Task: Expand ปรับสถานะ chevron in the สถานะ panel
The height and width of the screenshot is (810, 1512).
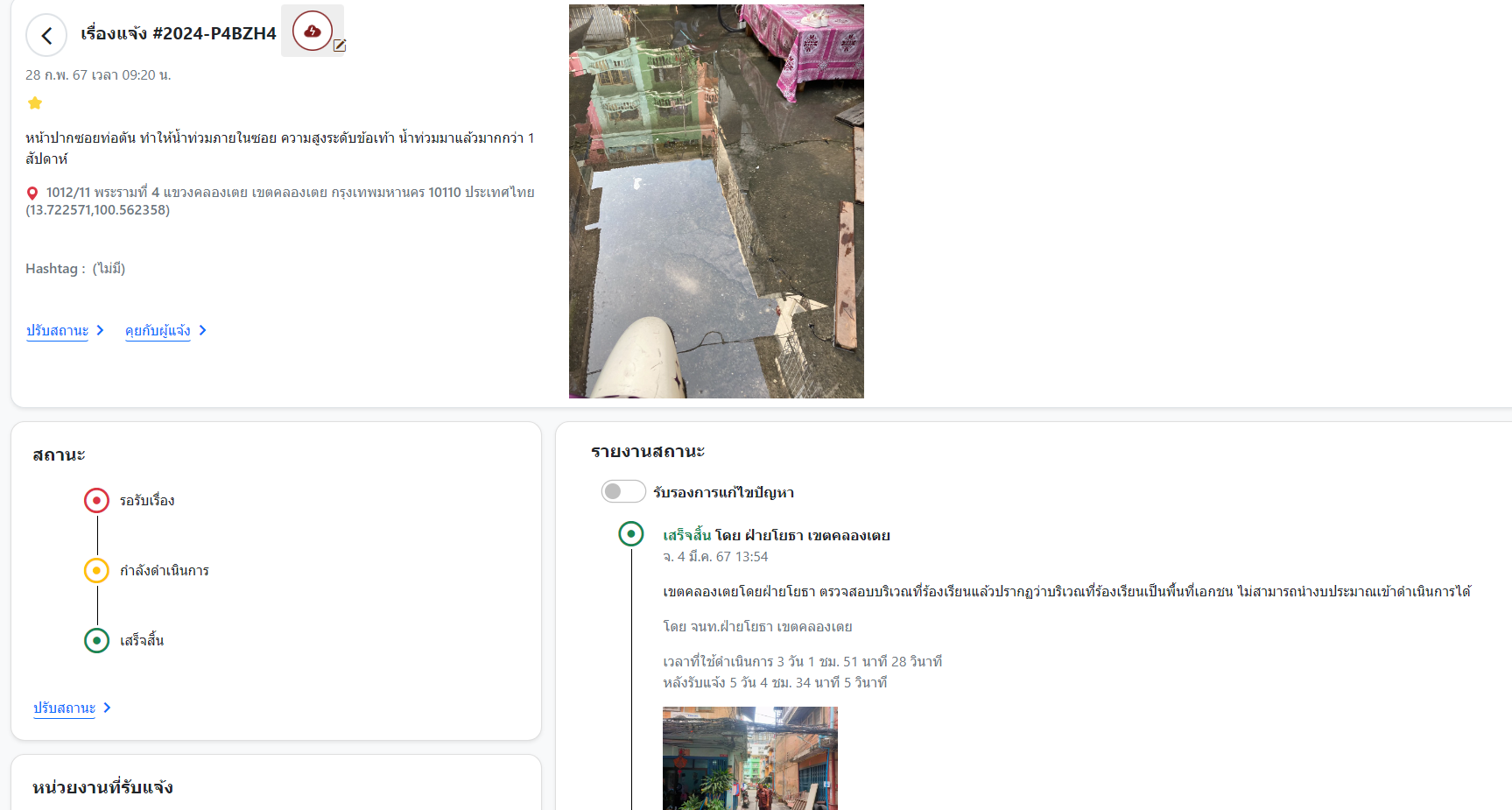Action: click(107, 708)
